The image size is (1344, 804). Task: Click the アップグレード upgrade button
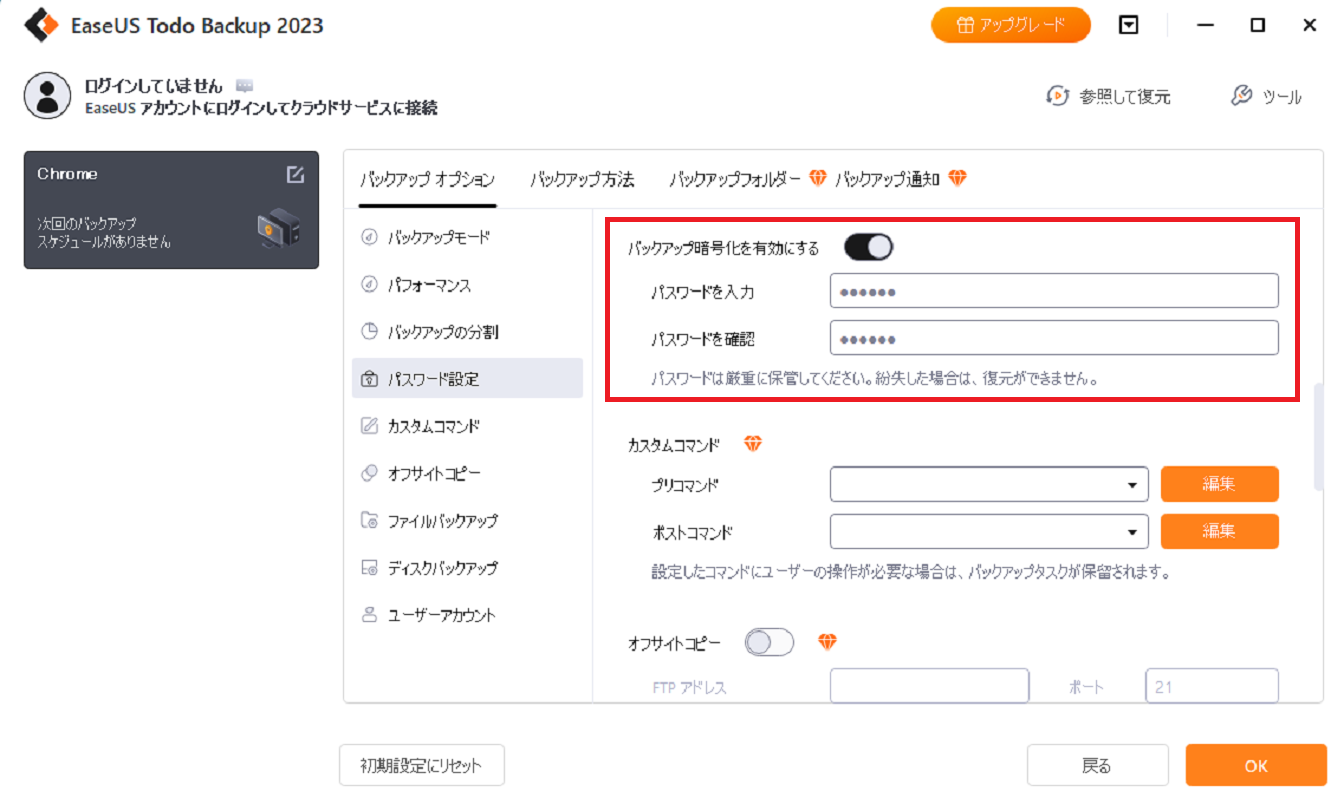(1010, 26)
